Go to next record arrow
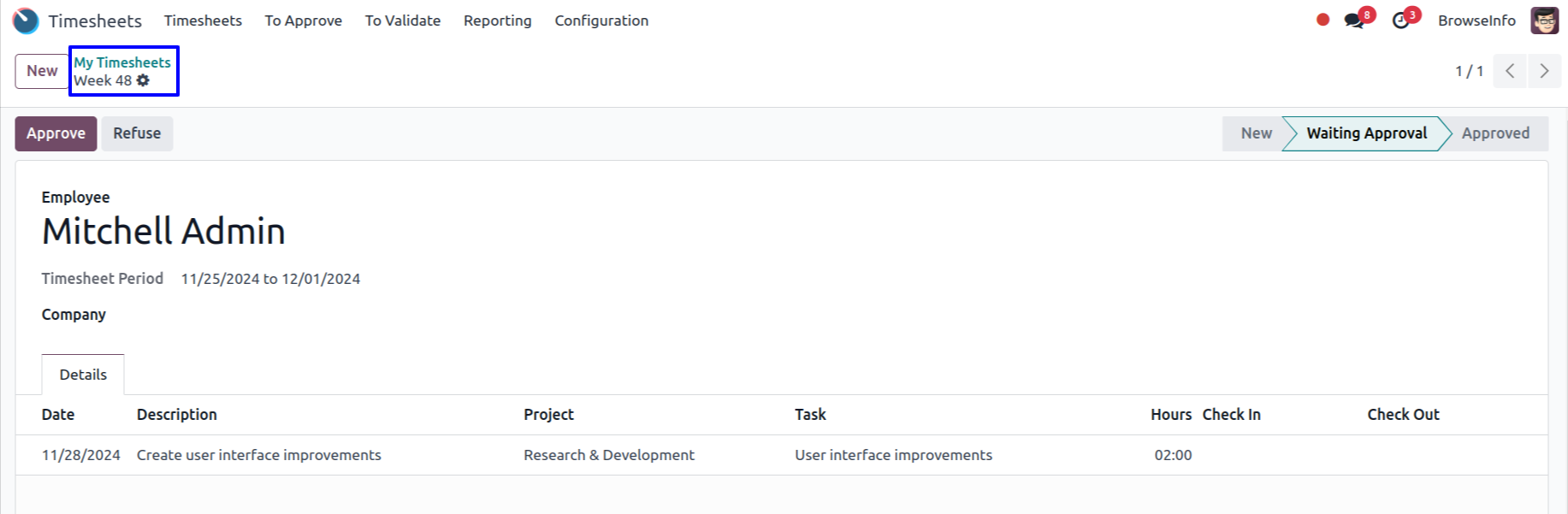 [x=1544, y=71]
